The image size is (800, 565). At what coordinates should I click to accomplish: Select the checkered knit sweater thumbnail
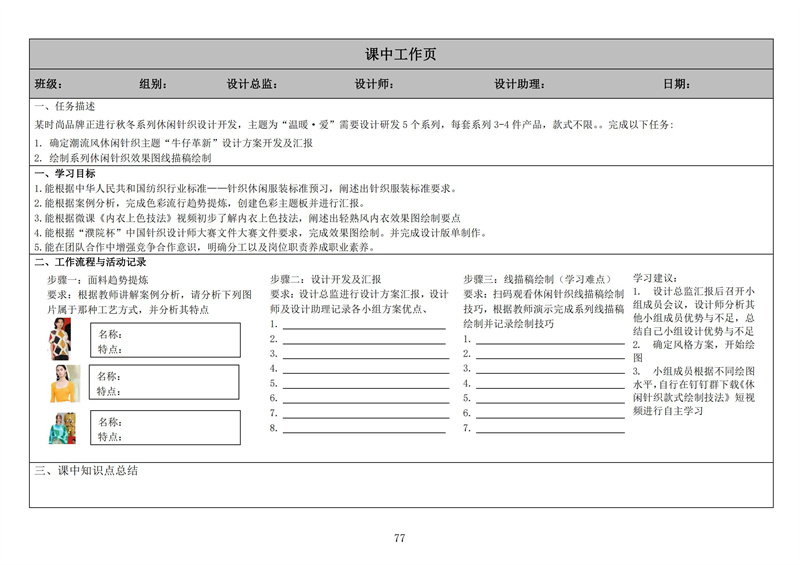coord(60,339)
